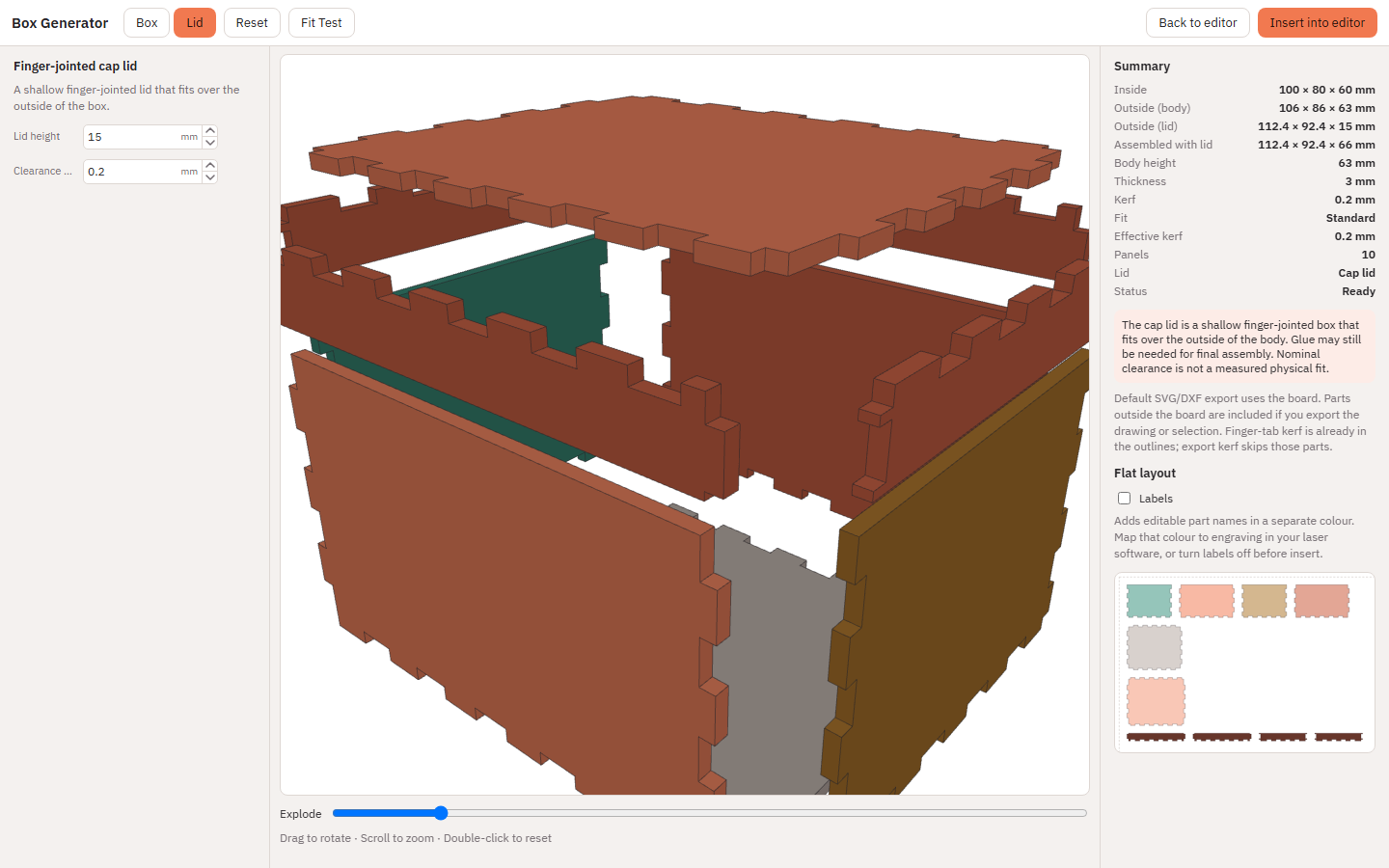Click the Explode slider handle
1389x868 pixels.
441,813
